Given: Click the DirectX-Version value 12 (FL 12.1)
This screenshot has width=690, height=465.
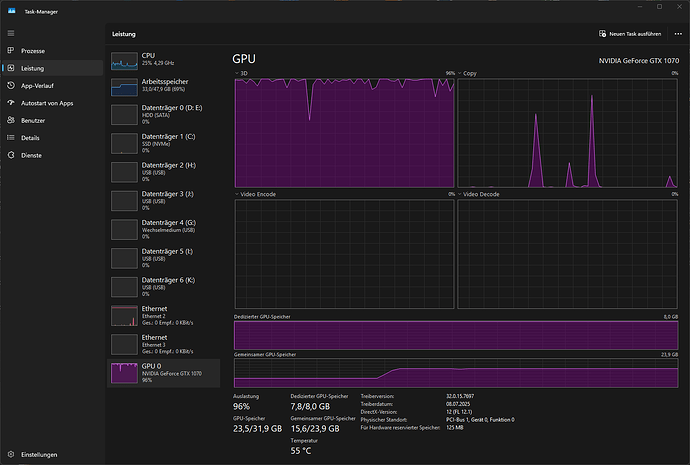Looking at the screenshot, I should [x=459, y=412].
